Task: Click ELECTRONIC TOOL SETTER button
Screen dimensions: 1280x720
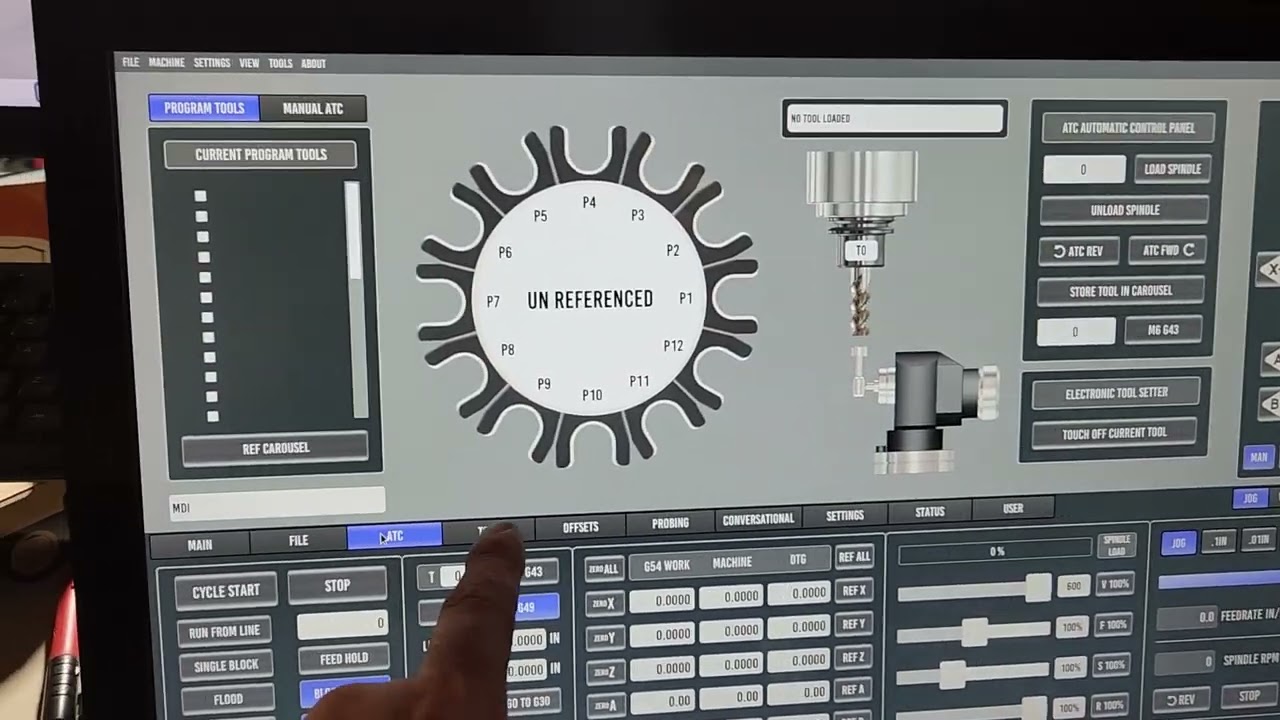Action: coord(1116,393)
